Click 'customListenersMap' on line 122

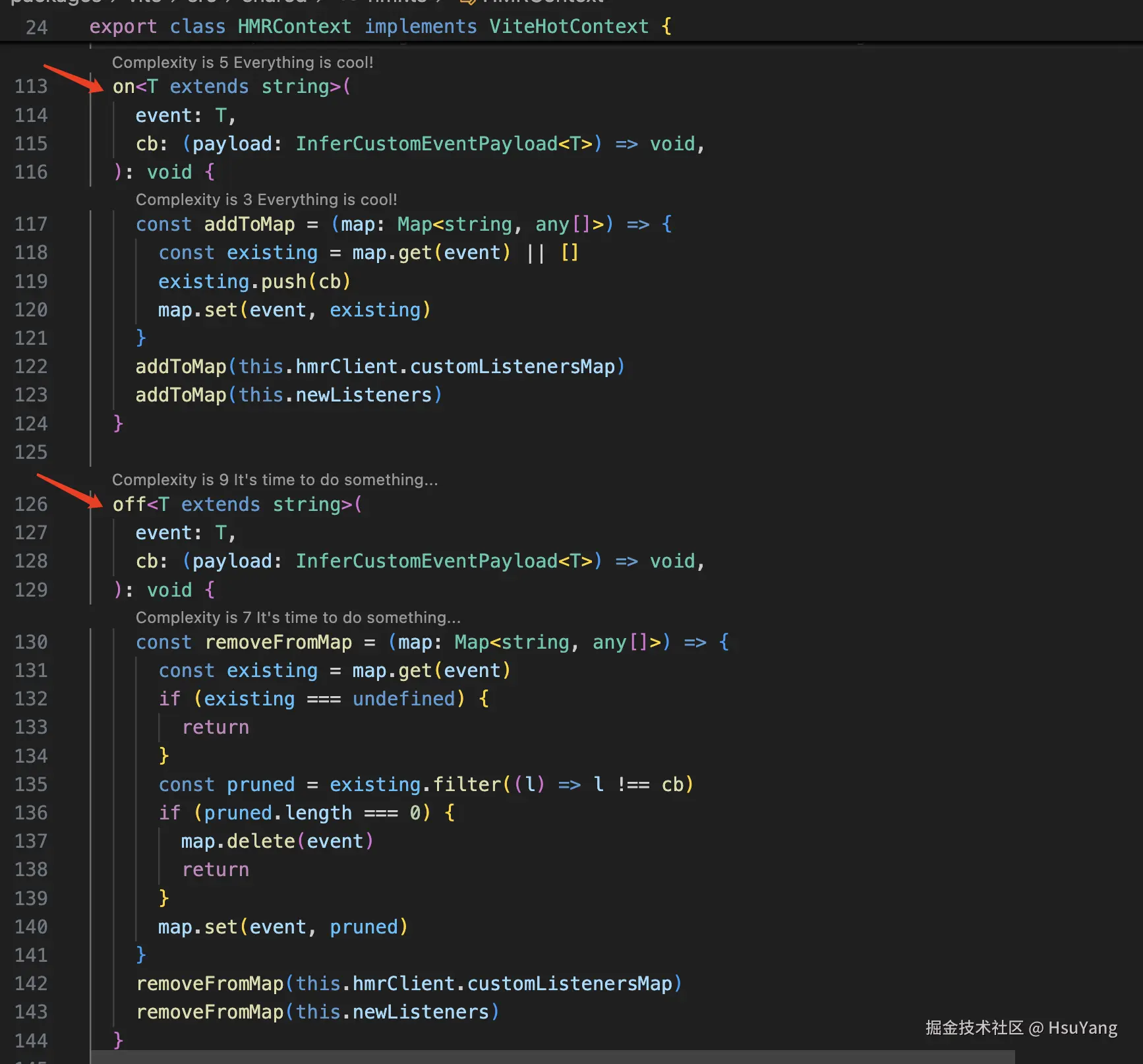pos(512,367)
